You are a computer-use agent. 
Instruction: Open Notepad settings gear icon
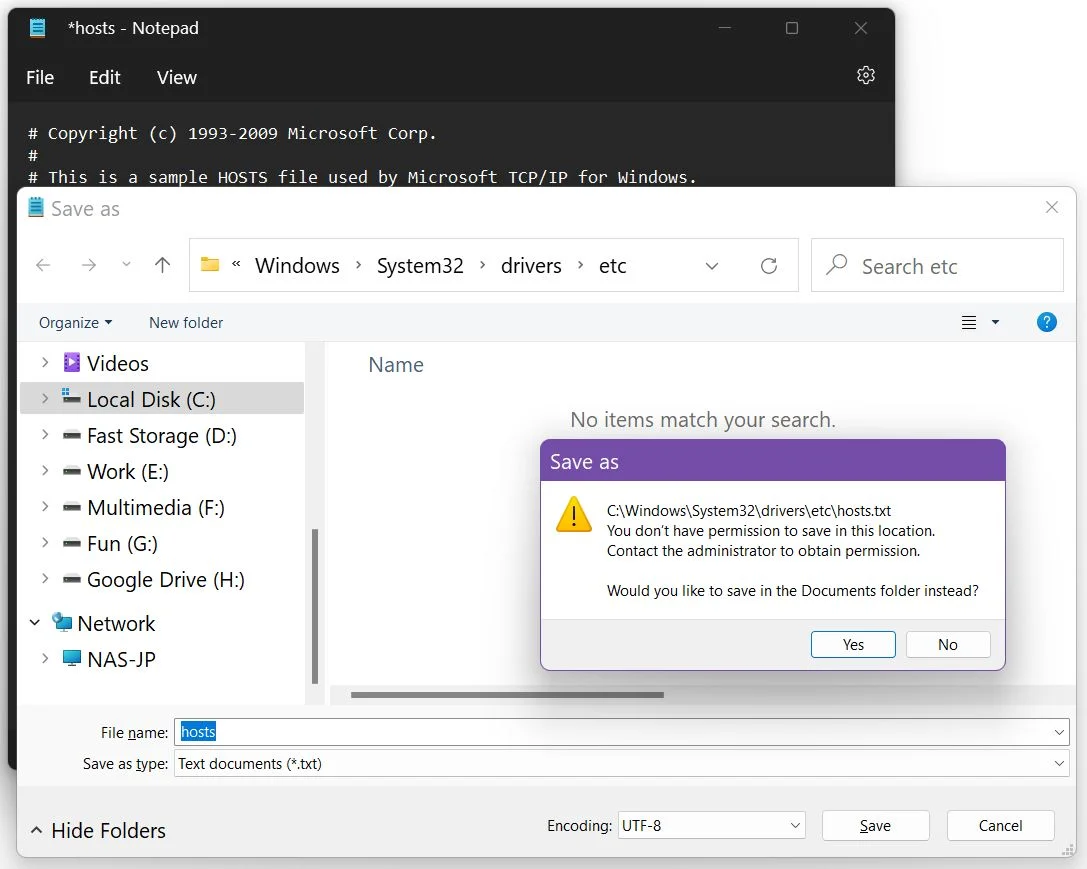click(865, 75)
